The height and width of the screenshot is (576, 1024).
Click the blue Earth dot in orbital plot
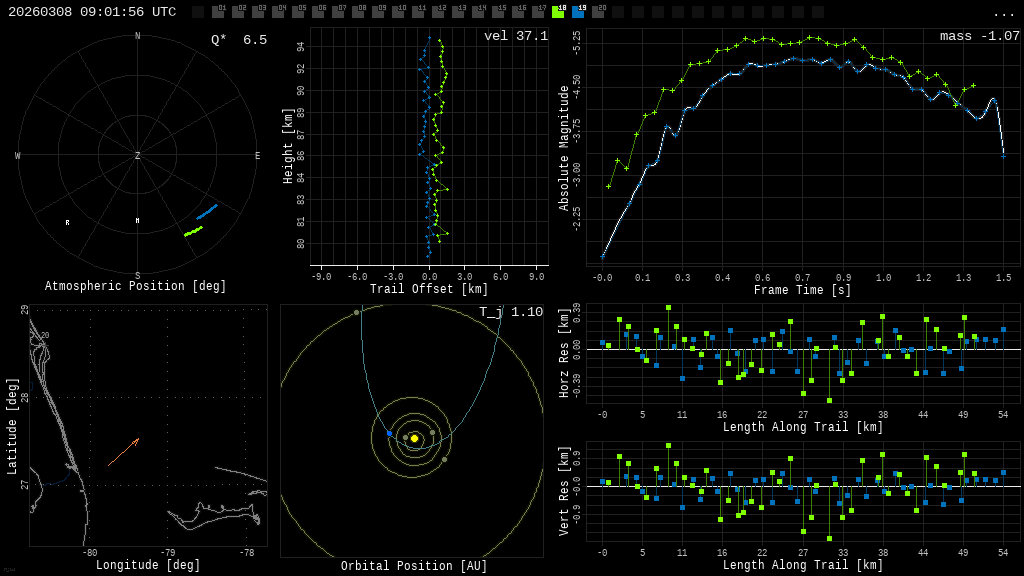click(x=389, y=433)
